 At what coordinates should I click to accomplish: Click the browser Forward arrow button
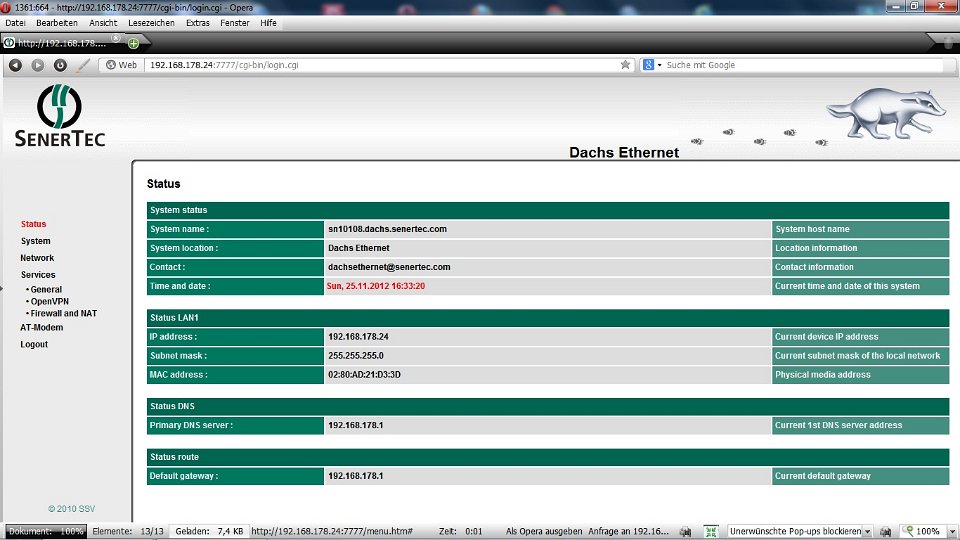[38, 65]
